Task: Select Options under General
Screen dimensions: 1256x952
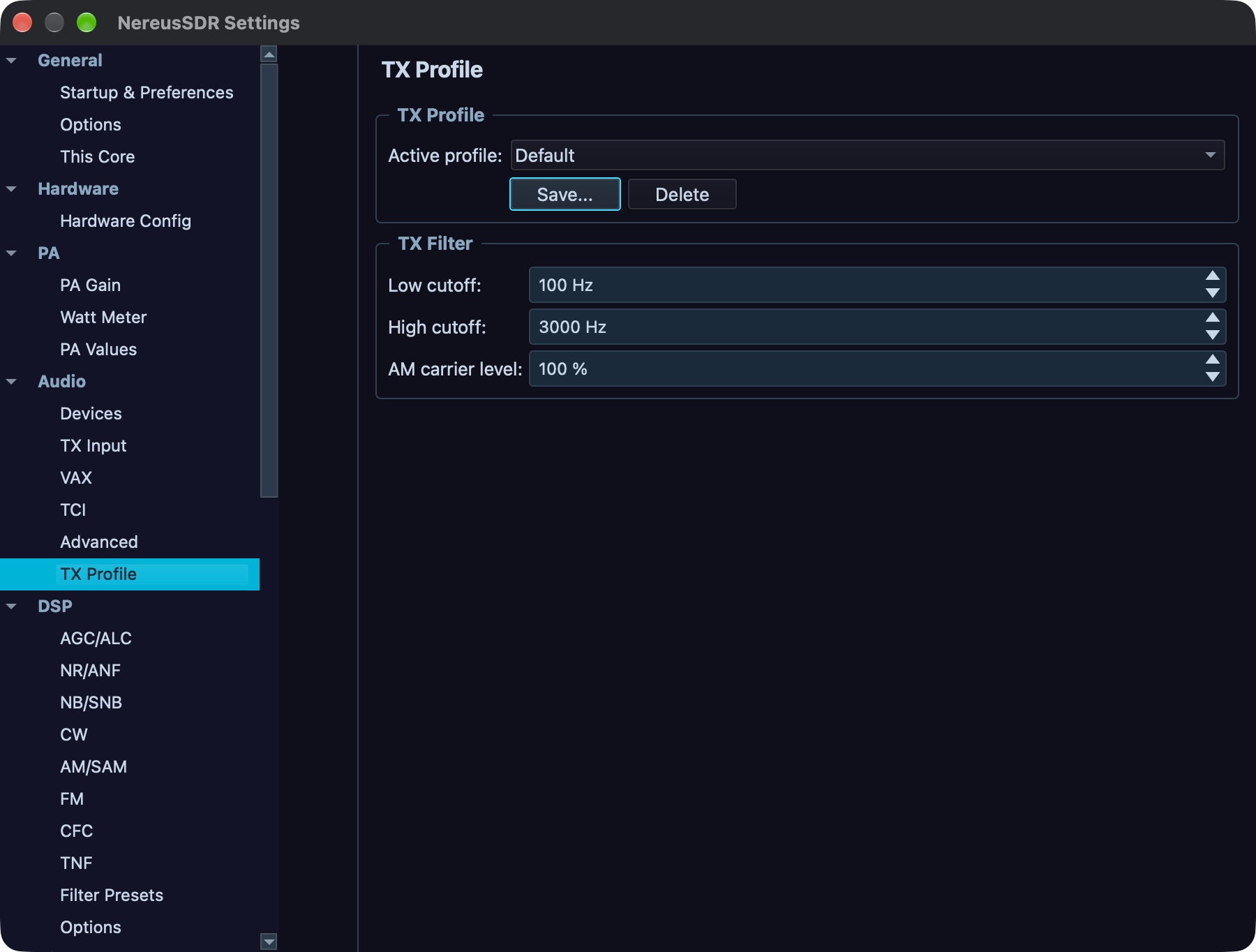Action: point(91,125)
